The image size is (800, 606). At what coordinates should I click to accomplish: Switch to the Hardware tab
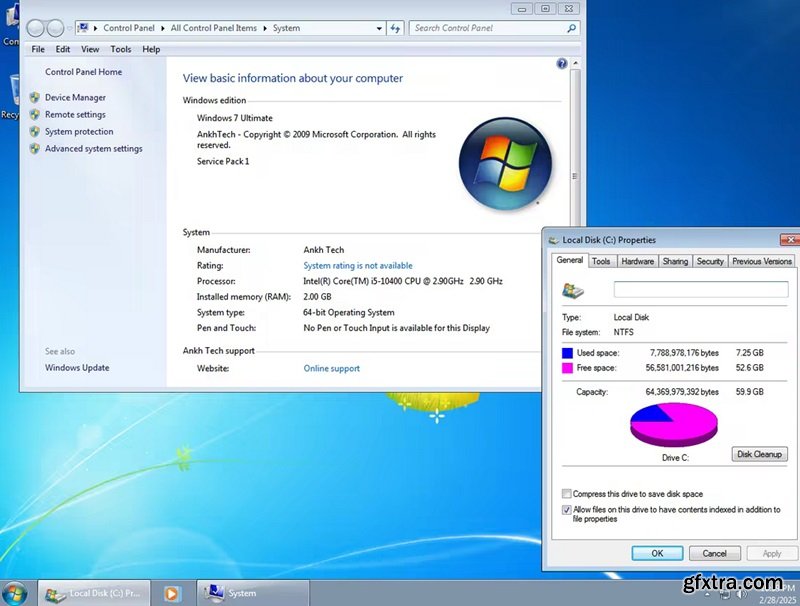point(637,261)
